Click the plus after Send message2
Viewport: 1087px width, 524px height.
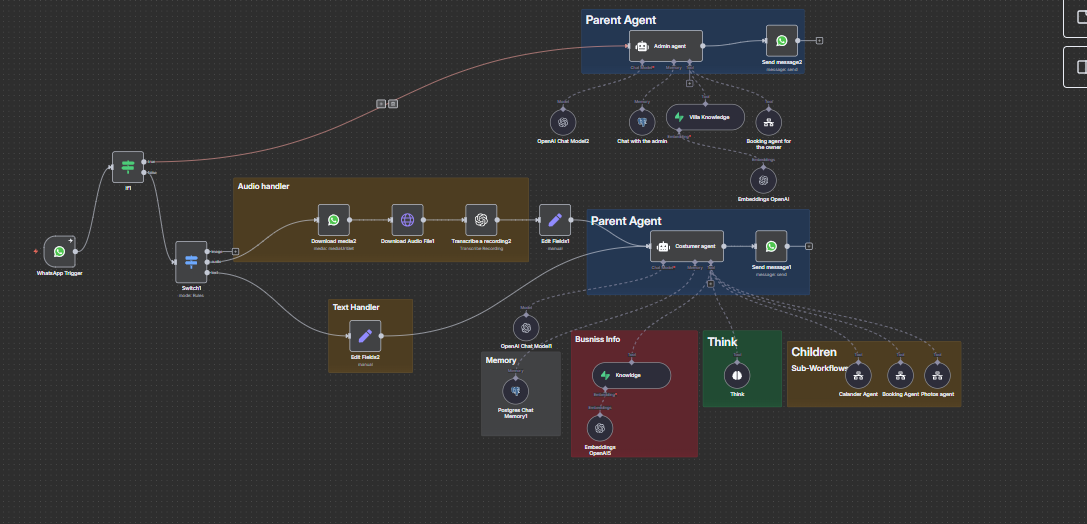tap(820, 40)
